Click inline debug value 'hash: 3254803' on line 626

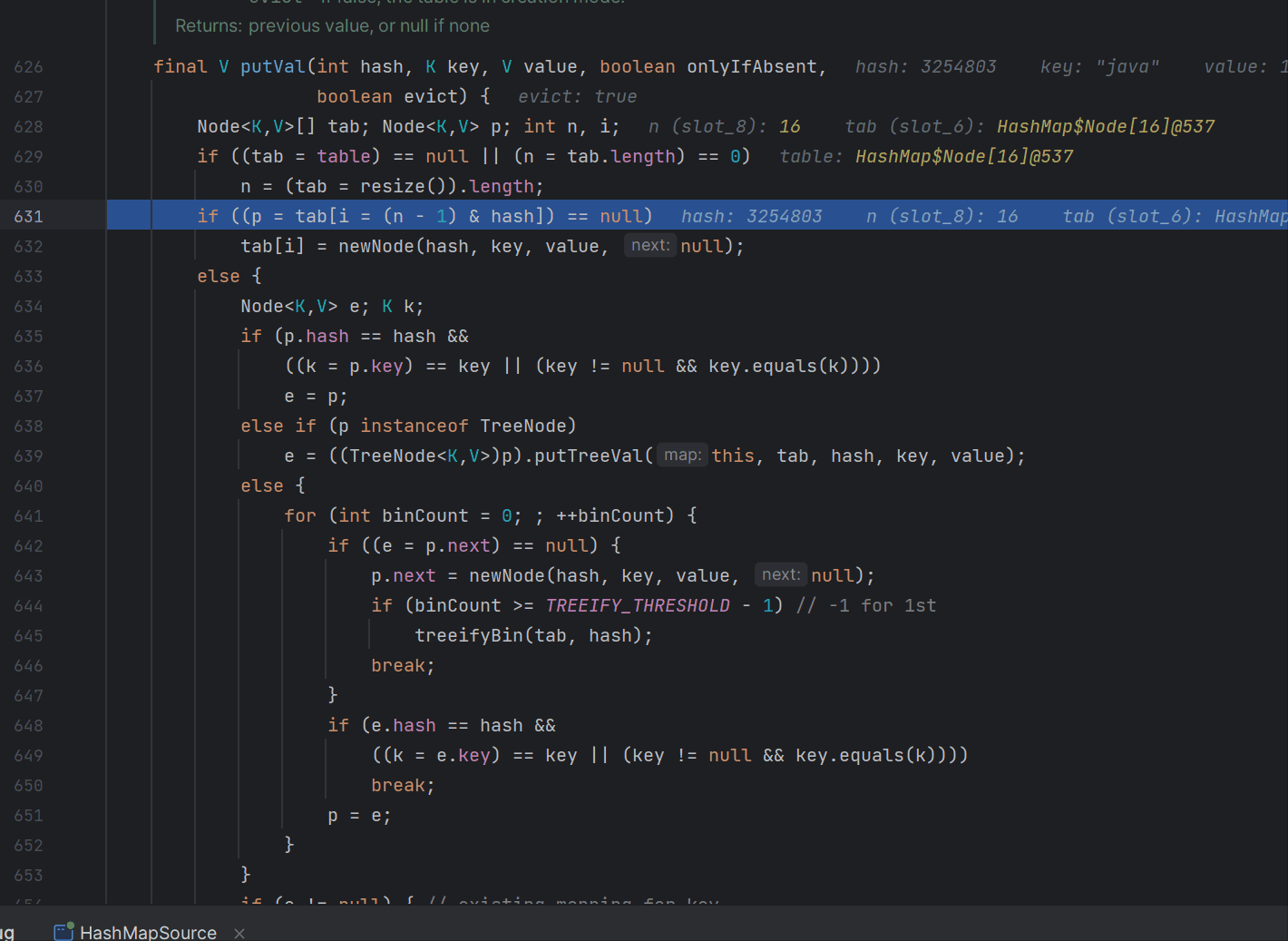pyautogui.click(x=926, y=66)
